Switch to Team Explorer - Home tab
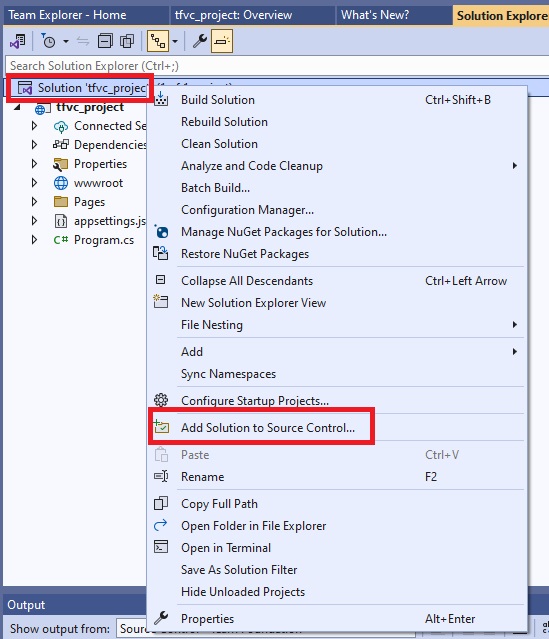This screenshot has width=549, height=639. [85, 15]
